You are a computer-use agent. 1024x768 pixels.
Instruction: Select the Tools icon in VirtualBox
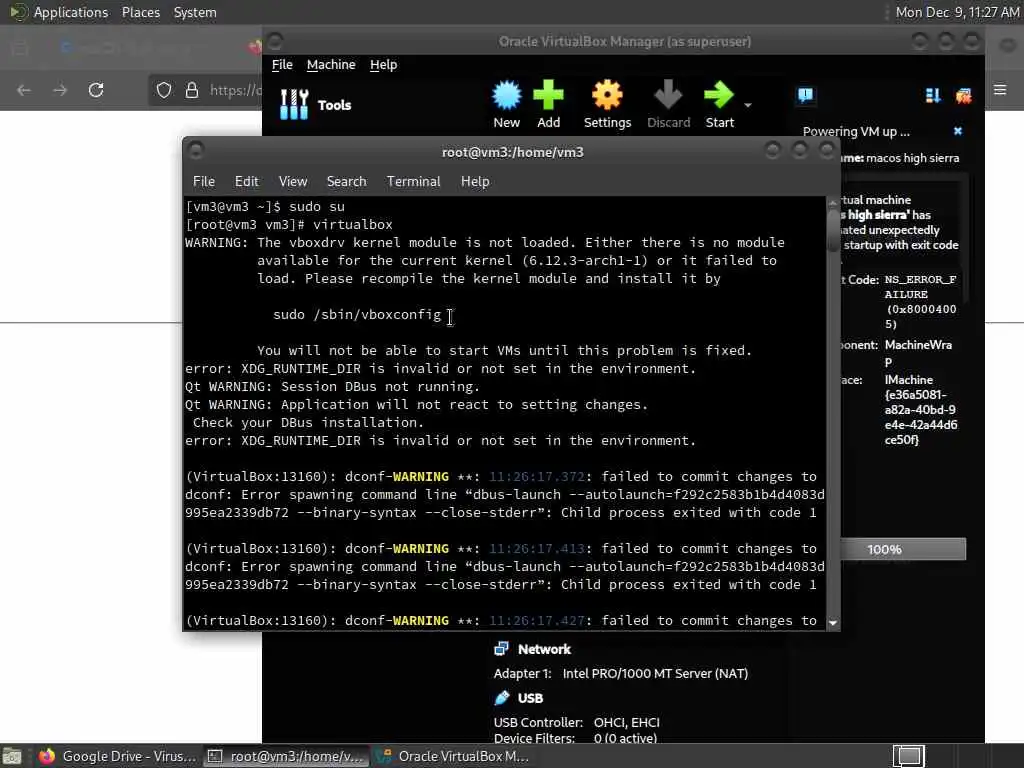pyautogui.click(x=294, y=104)
